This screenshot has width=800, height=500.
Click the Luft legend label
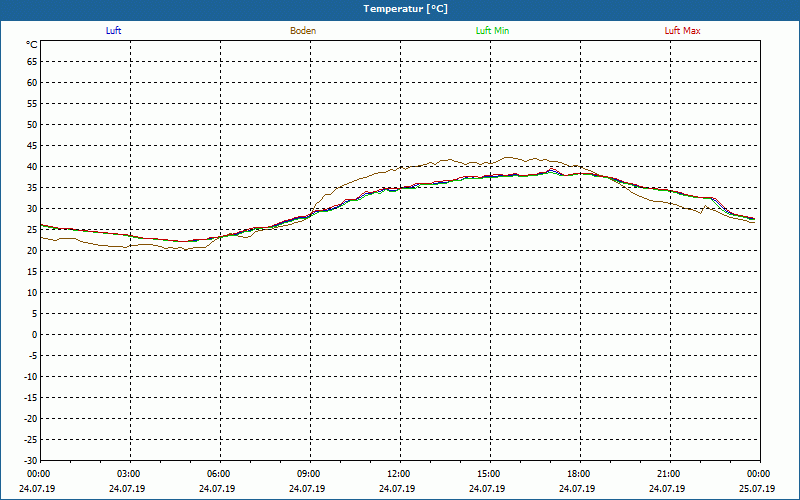[113, 31]
